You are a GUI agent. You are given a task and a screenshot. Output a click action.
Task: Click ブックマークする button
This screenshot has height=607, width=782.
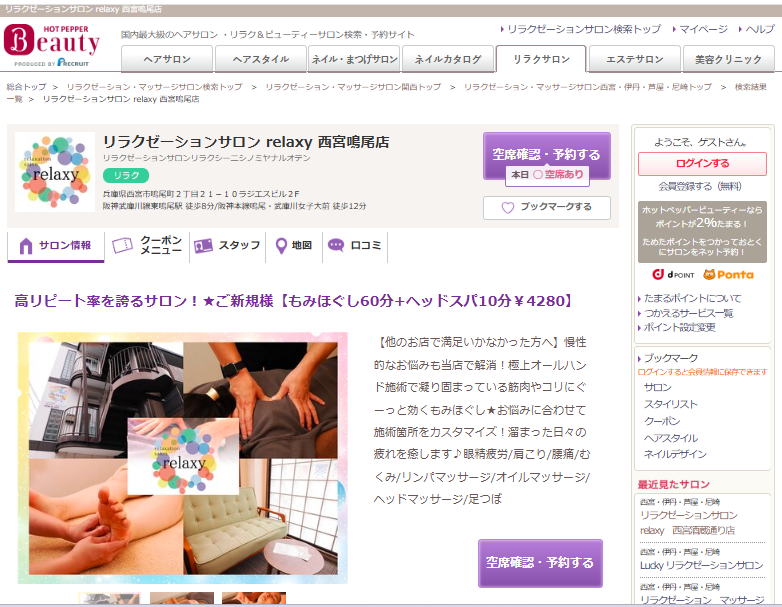(547, 207)
